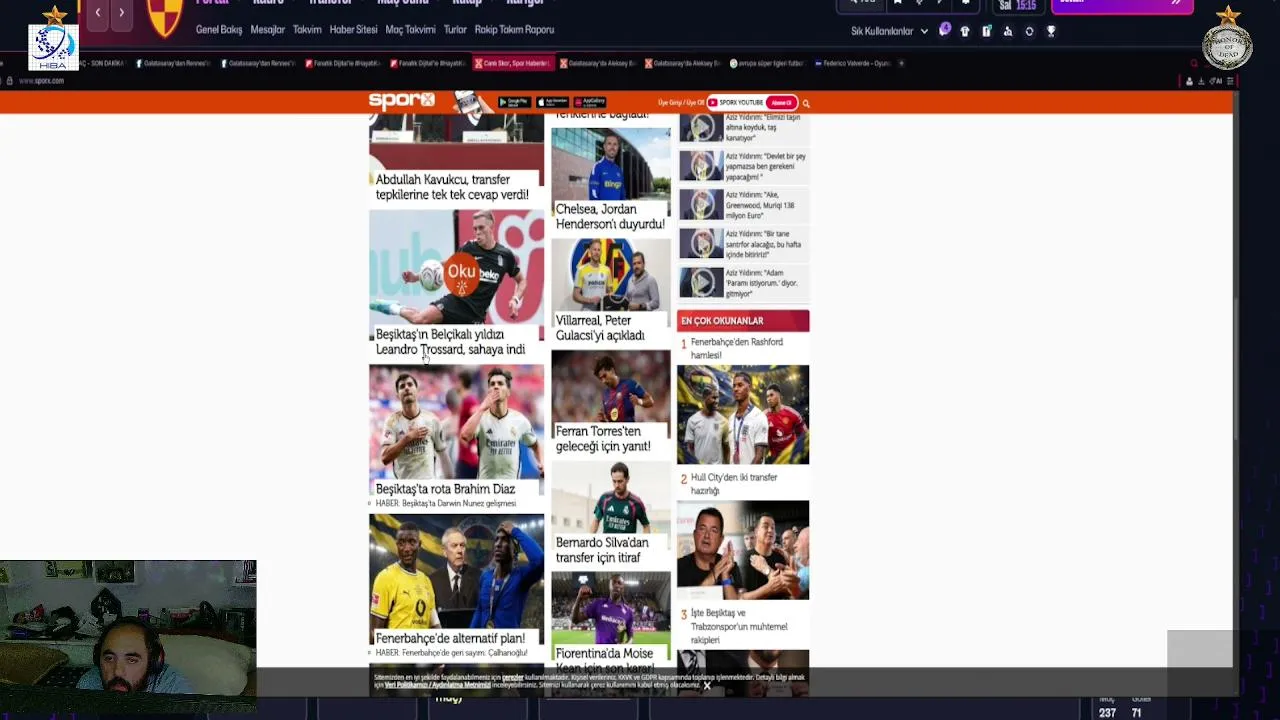
Task: Click the Villarreal Gulacsi signing photo
Action: coord(611,274)
